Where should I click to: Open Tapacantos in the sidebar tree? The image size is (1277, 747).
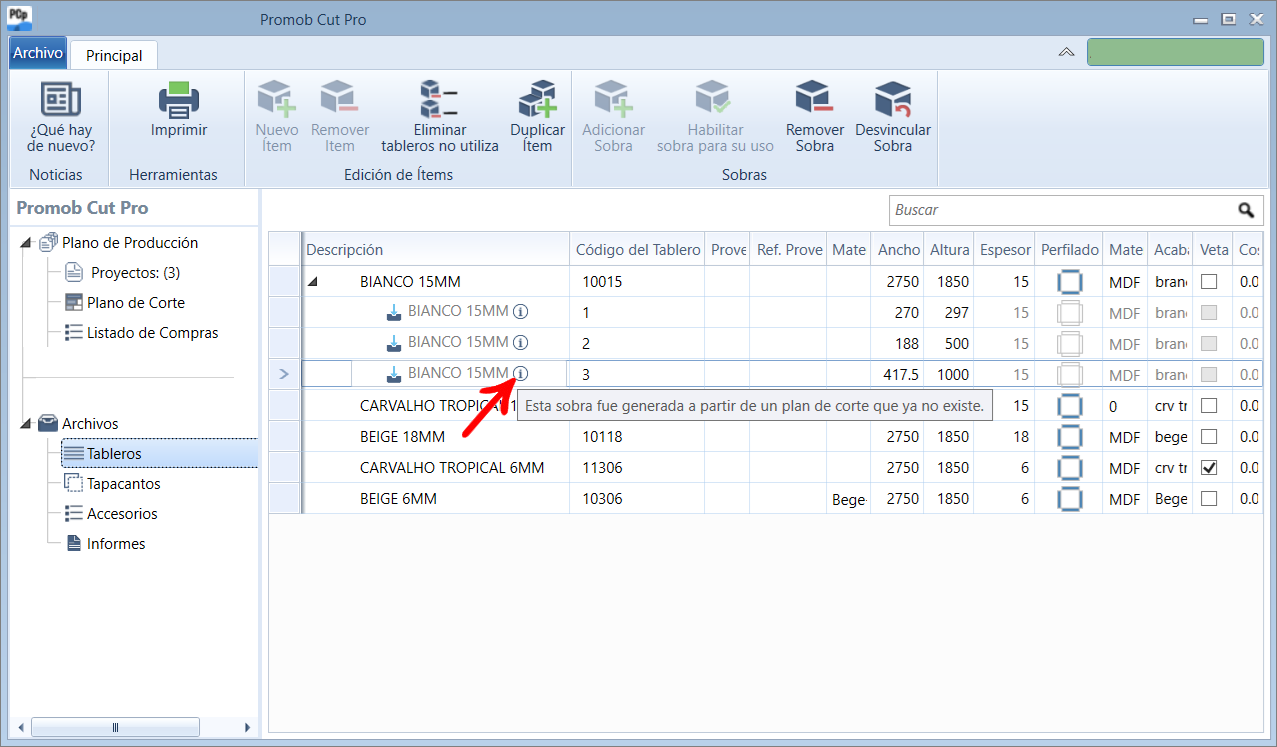[124, 484]
